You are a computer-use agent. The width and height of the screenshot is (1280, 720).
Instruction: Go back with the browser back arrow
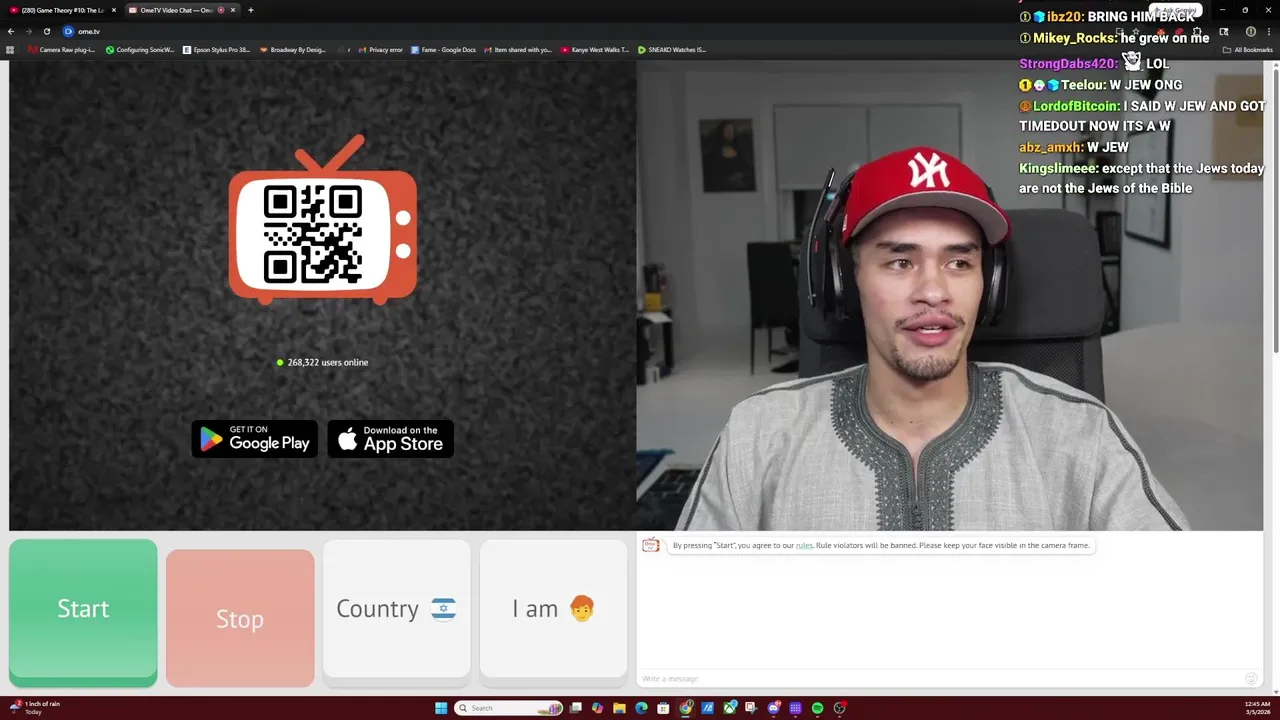coord(11,31)
